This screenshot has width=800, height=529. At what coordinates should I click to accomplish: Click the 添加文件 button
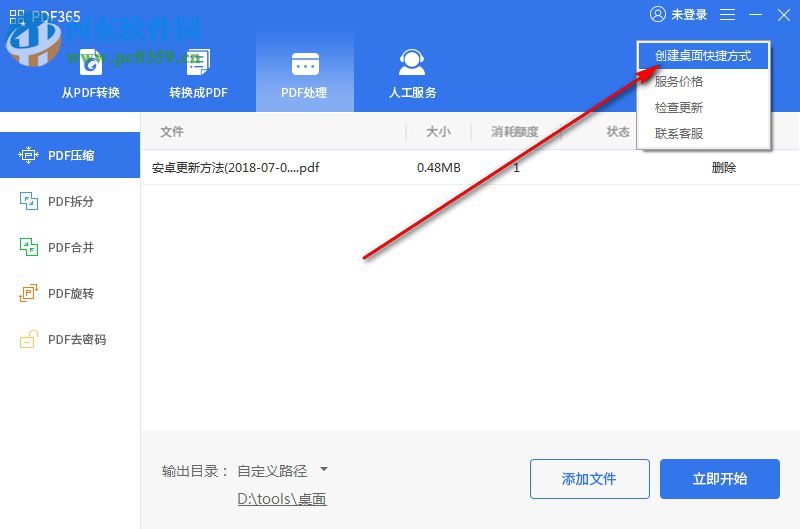click(590, 479)
